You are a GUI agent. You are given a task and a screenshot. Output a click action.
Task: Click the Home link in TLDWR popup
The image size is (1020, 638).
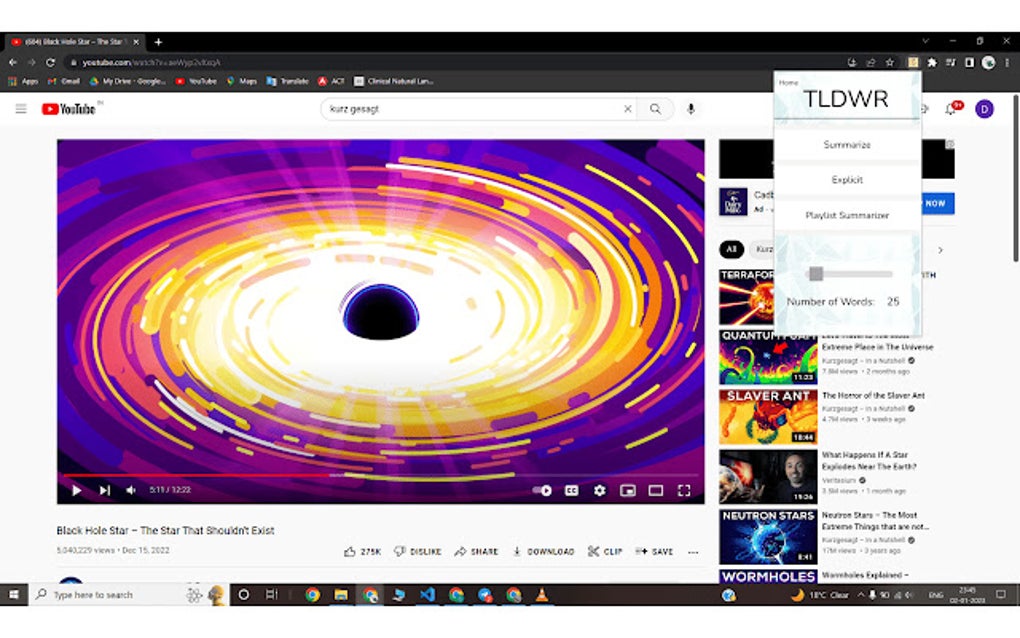coord(788,83)
